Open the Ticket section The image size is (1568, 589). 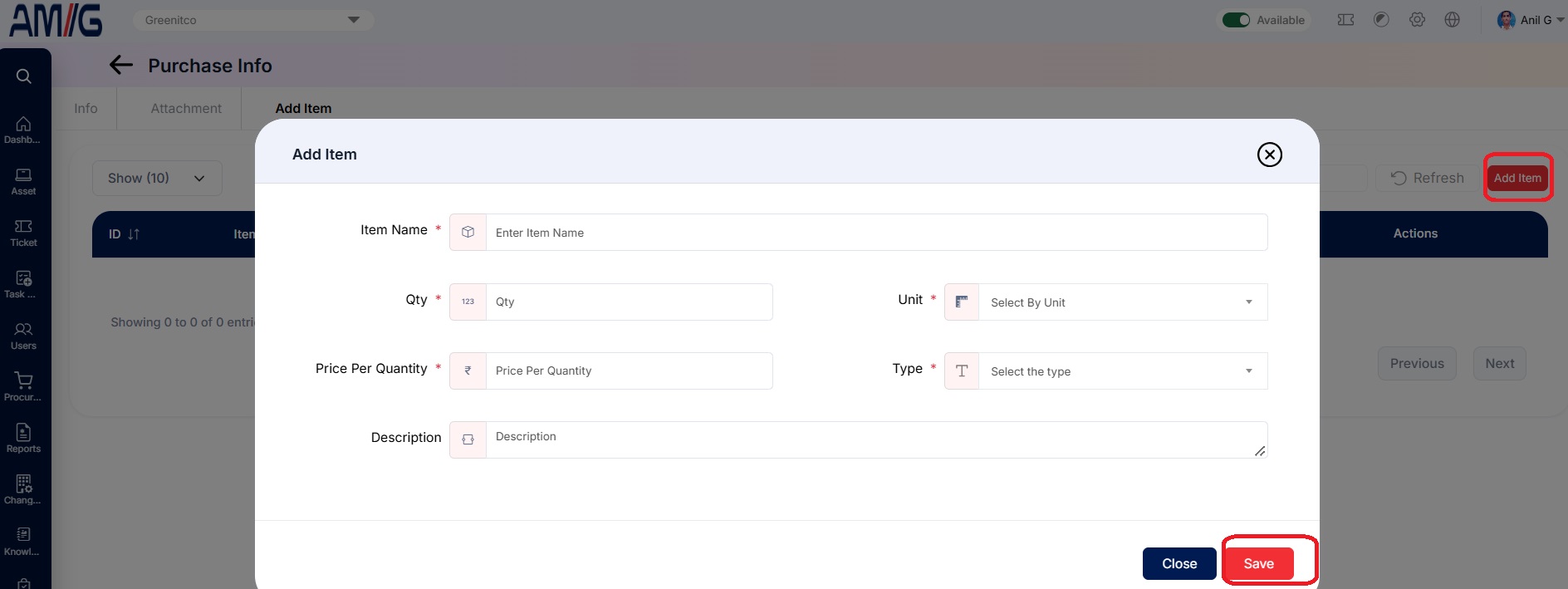coord(23,233)
